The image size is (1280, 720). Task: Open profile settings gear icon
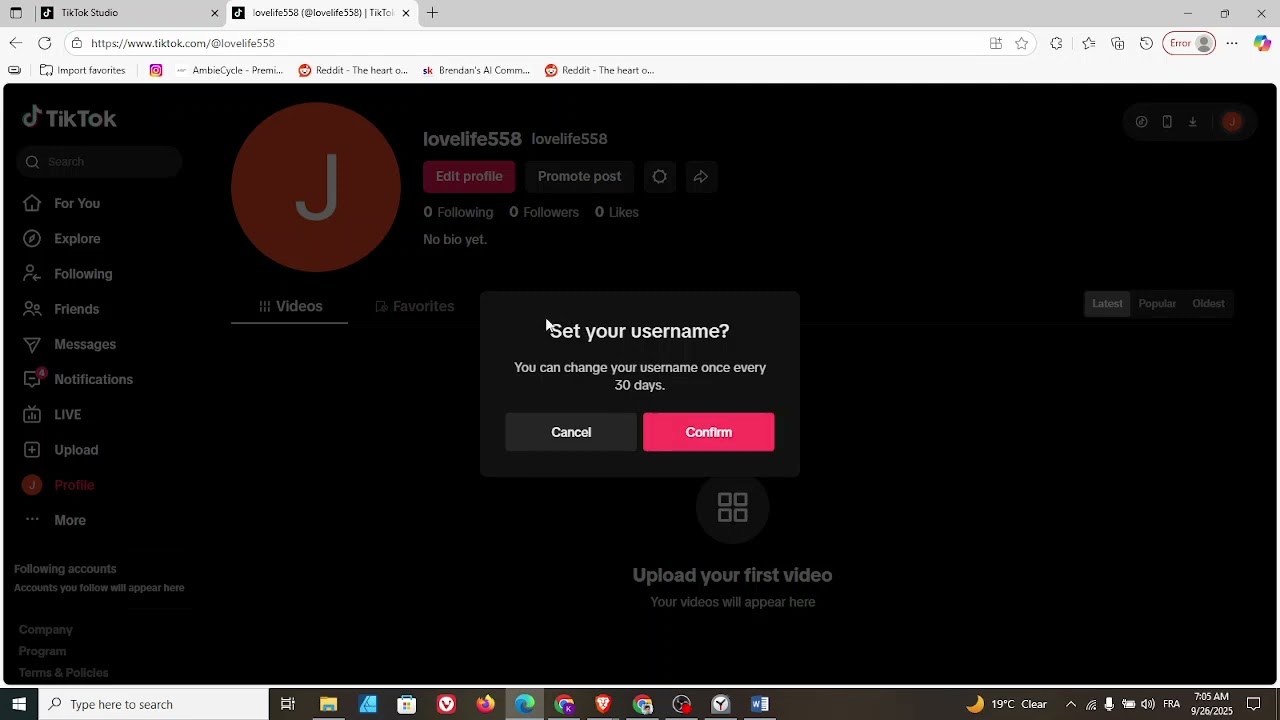coord(659,176)
